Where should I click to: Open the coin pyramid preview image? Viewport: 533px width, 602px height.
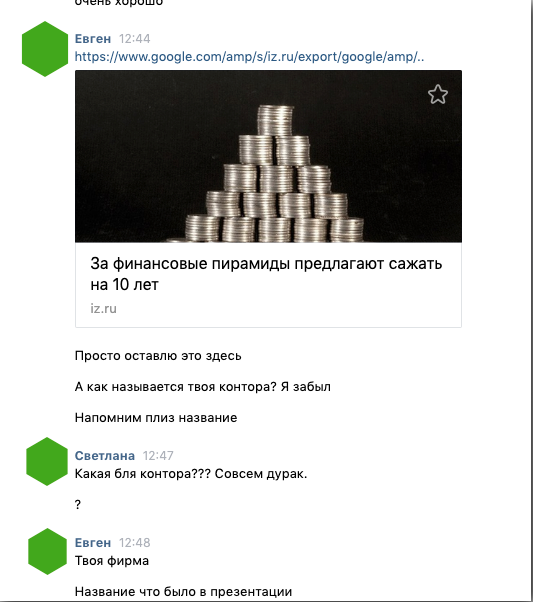tap(268, 156)
